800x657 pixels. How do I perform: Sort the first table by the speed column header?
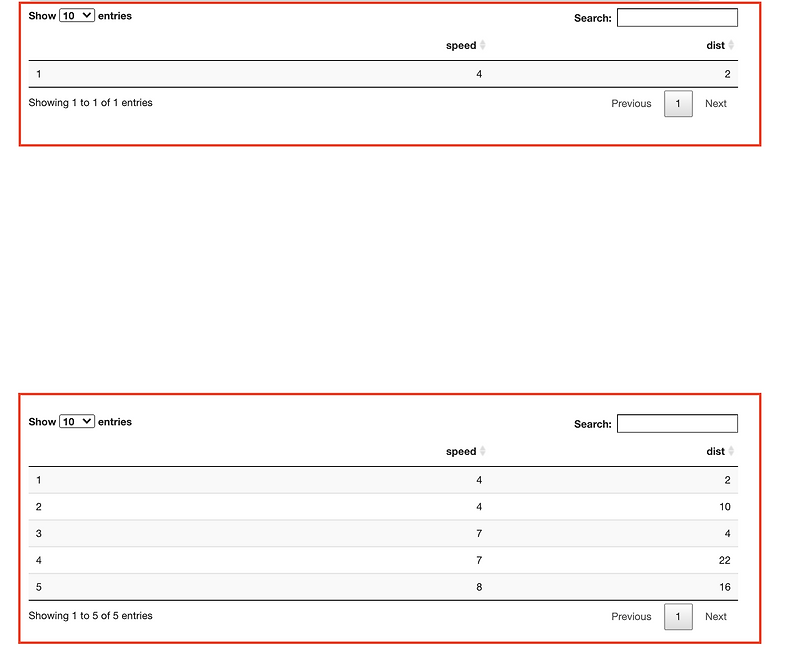(x=462, y=45)
